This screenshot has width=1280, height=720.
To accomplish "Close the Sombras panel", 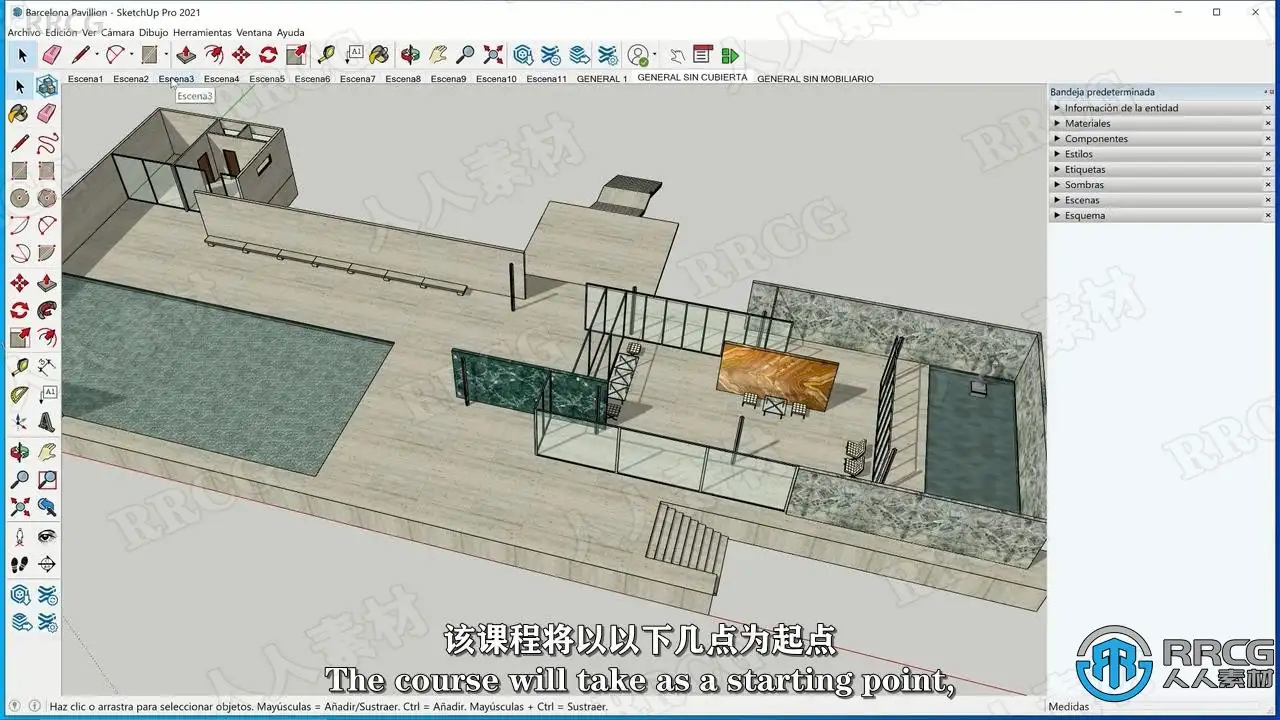I will click(x=1269, y=185).
